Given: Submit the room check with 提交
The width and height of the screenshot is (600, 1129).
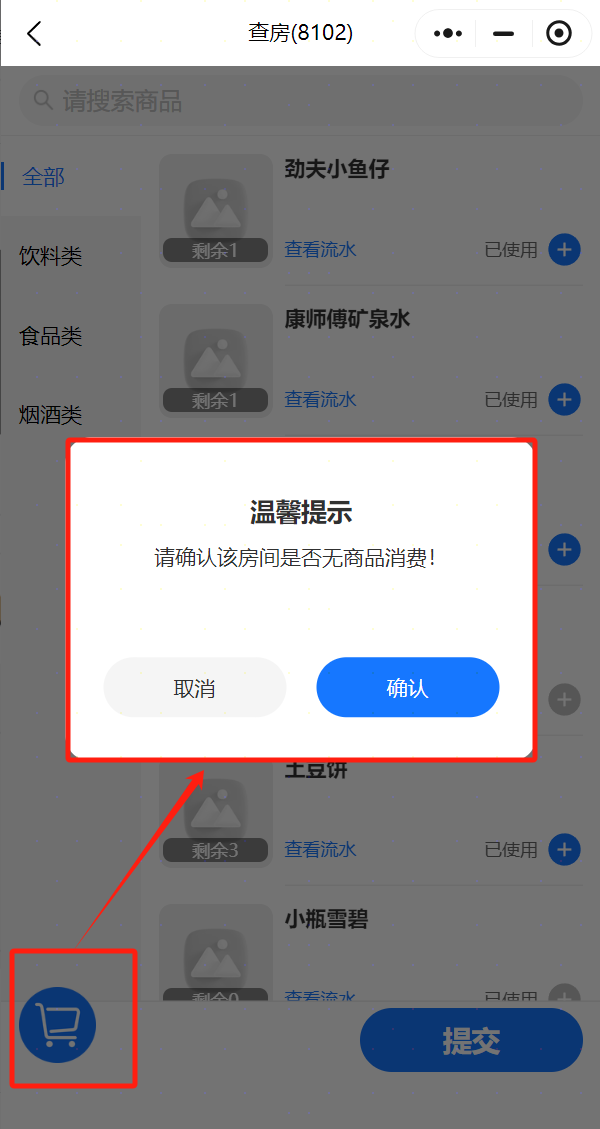Looking at the screenshot, I should 471,1040.
